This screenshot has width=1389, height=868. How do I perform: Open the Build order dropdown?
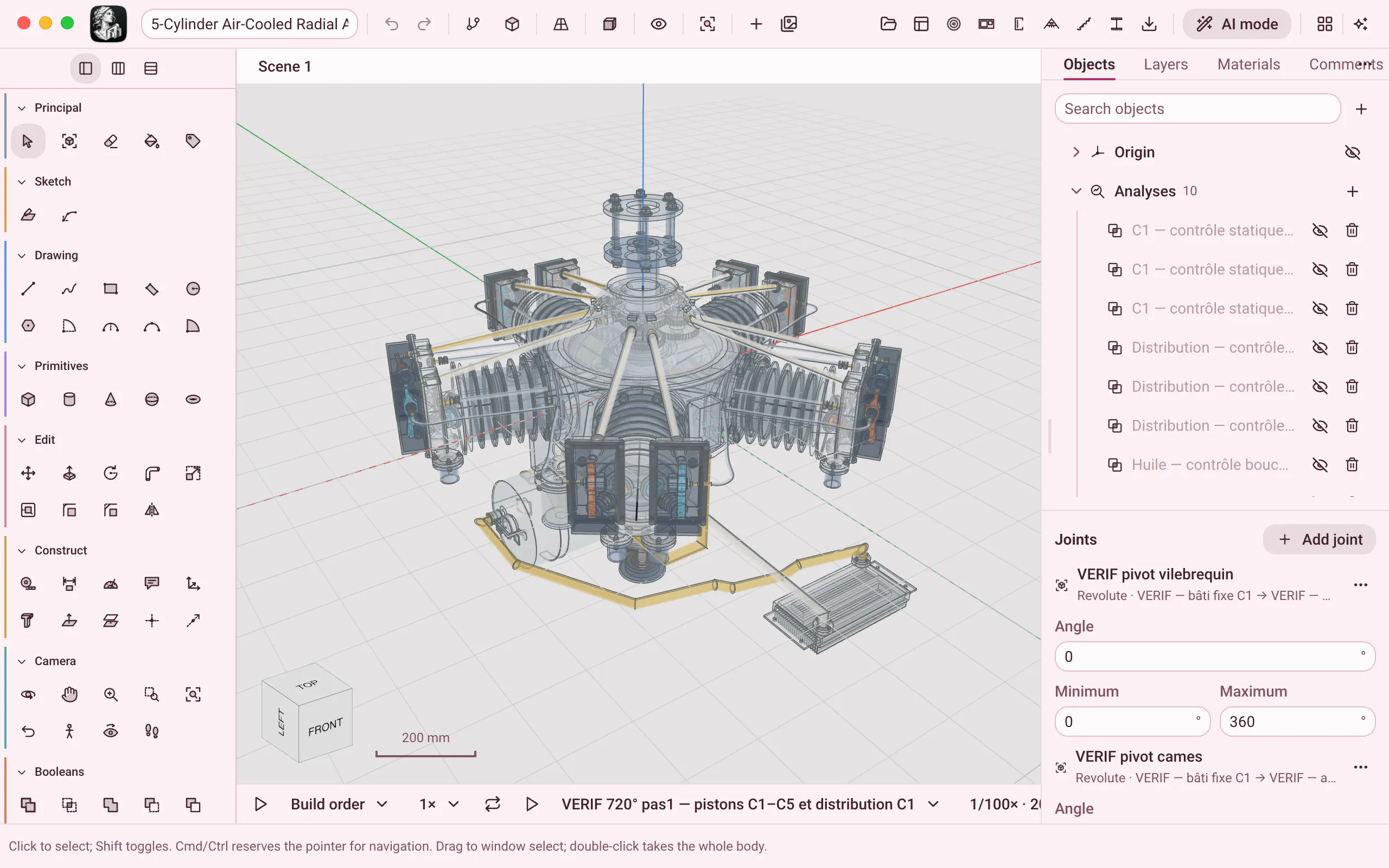click(x=339, y=805)
